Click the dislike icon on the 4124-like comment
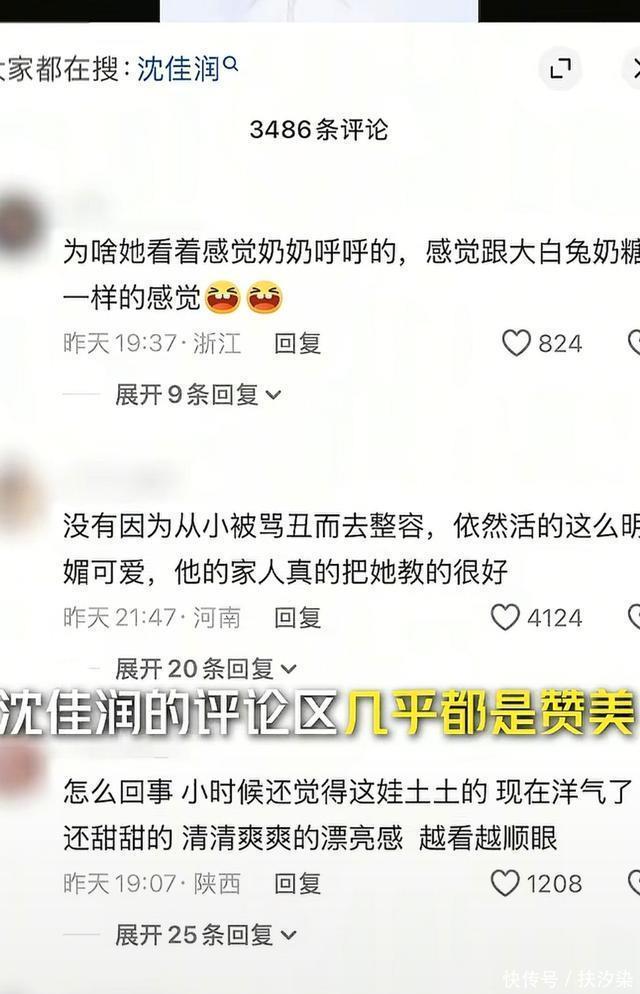This screenshot has width=640, height=994. pyautogui.click(x=634, y=617)
